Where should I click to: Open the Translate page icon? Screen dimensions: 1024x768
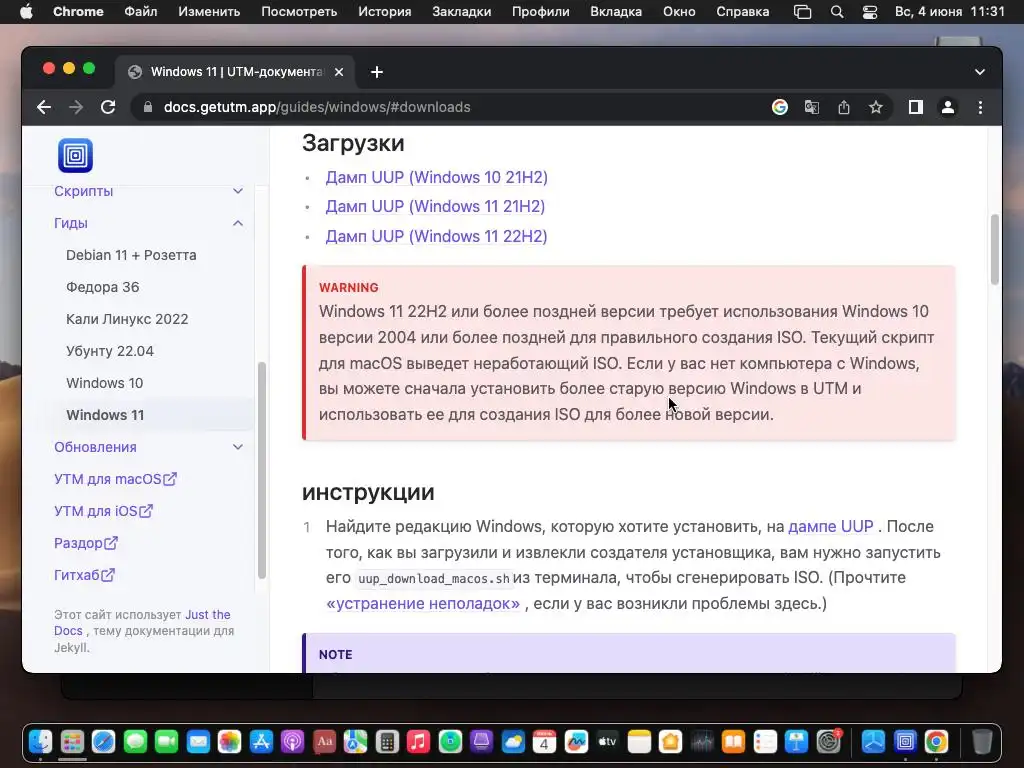(812, 107)
